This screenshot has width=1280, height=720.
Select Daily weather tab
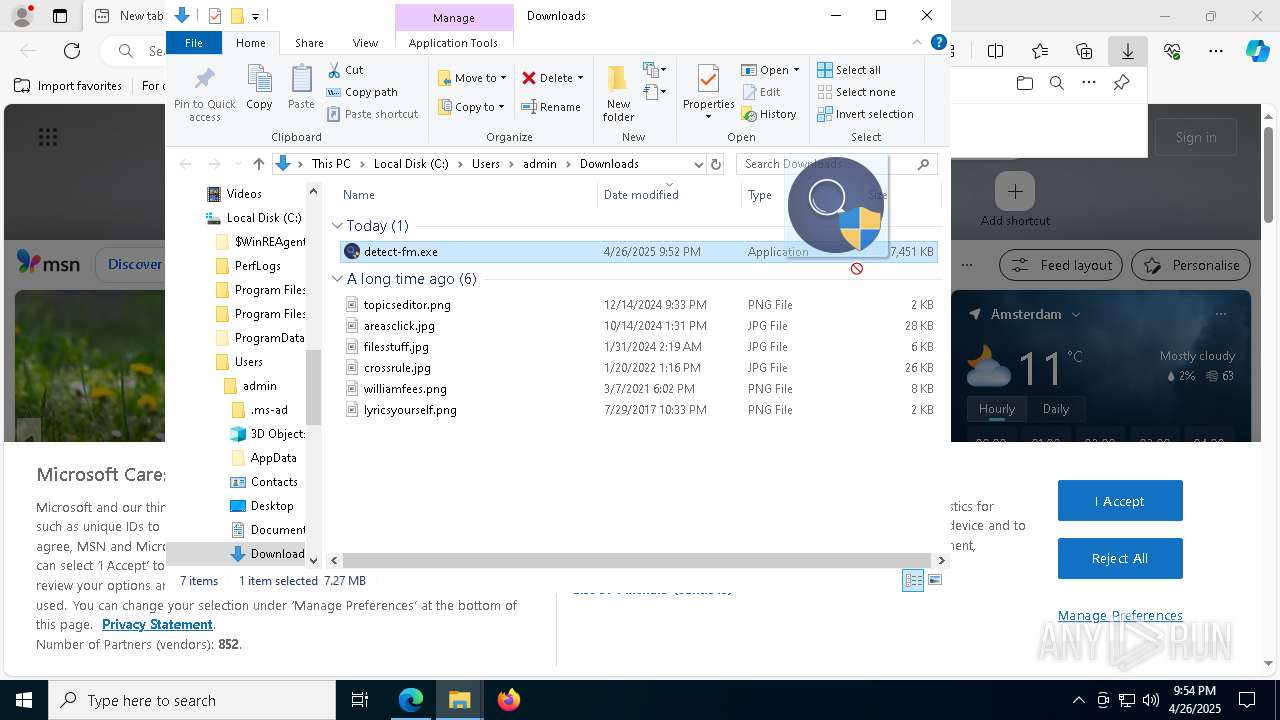pyautogui.click(x=1056, y=409)
